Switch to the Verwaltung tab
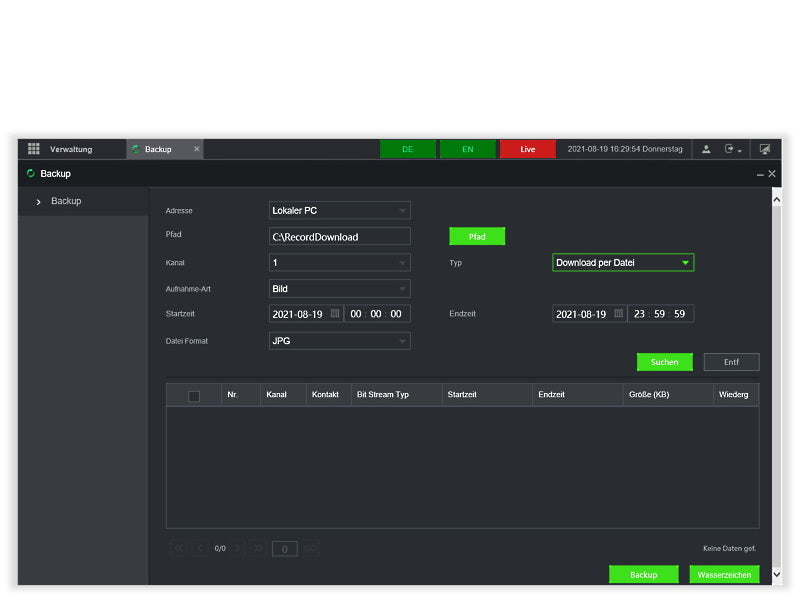Viewport: 800px width, 600px height. click(71, 149)
